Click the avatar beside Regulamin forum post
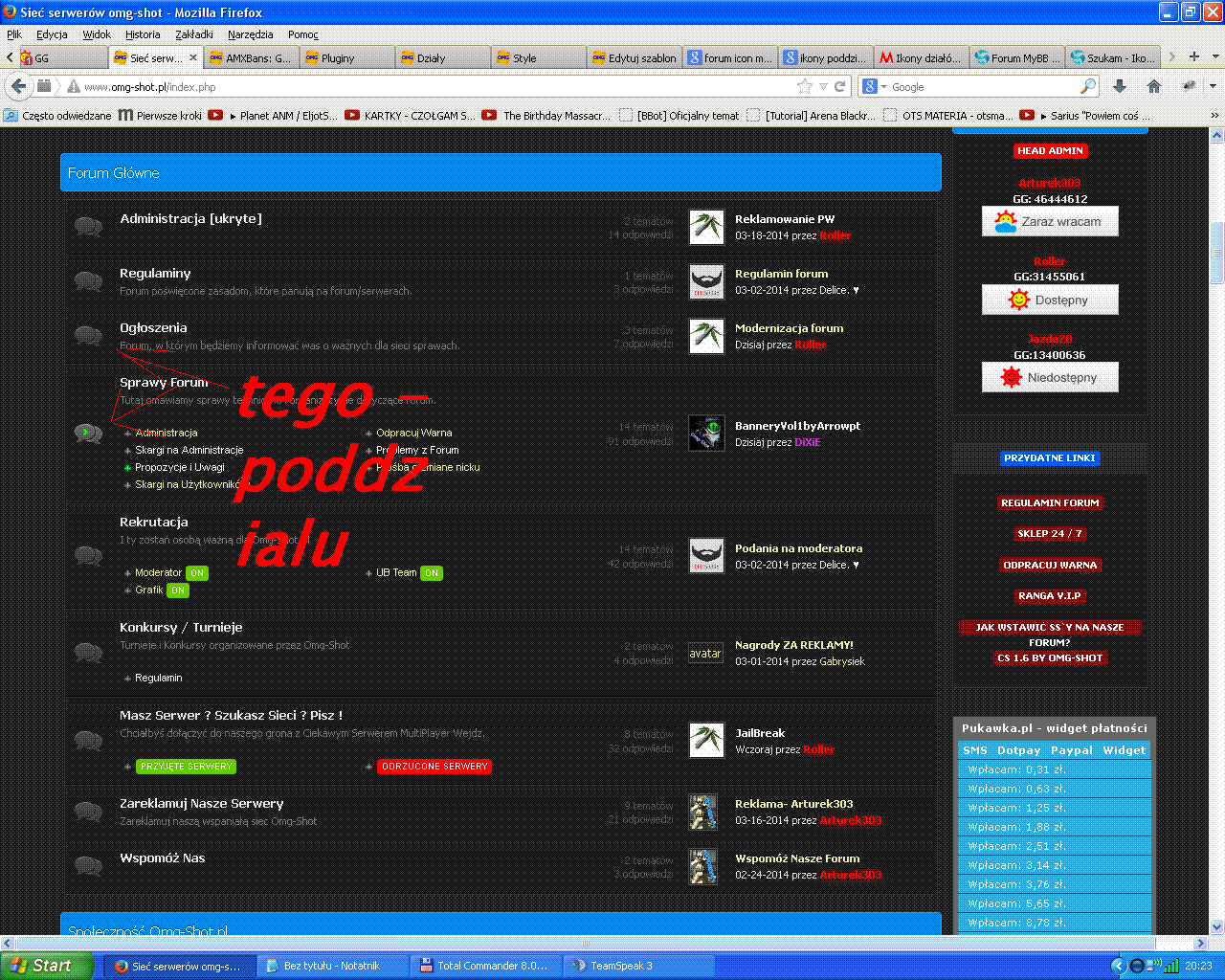1225x980 pixels. point(707,282)
